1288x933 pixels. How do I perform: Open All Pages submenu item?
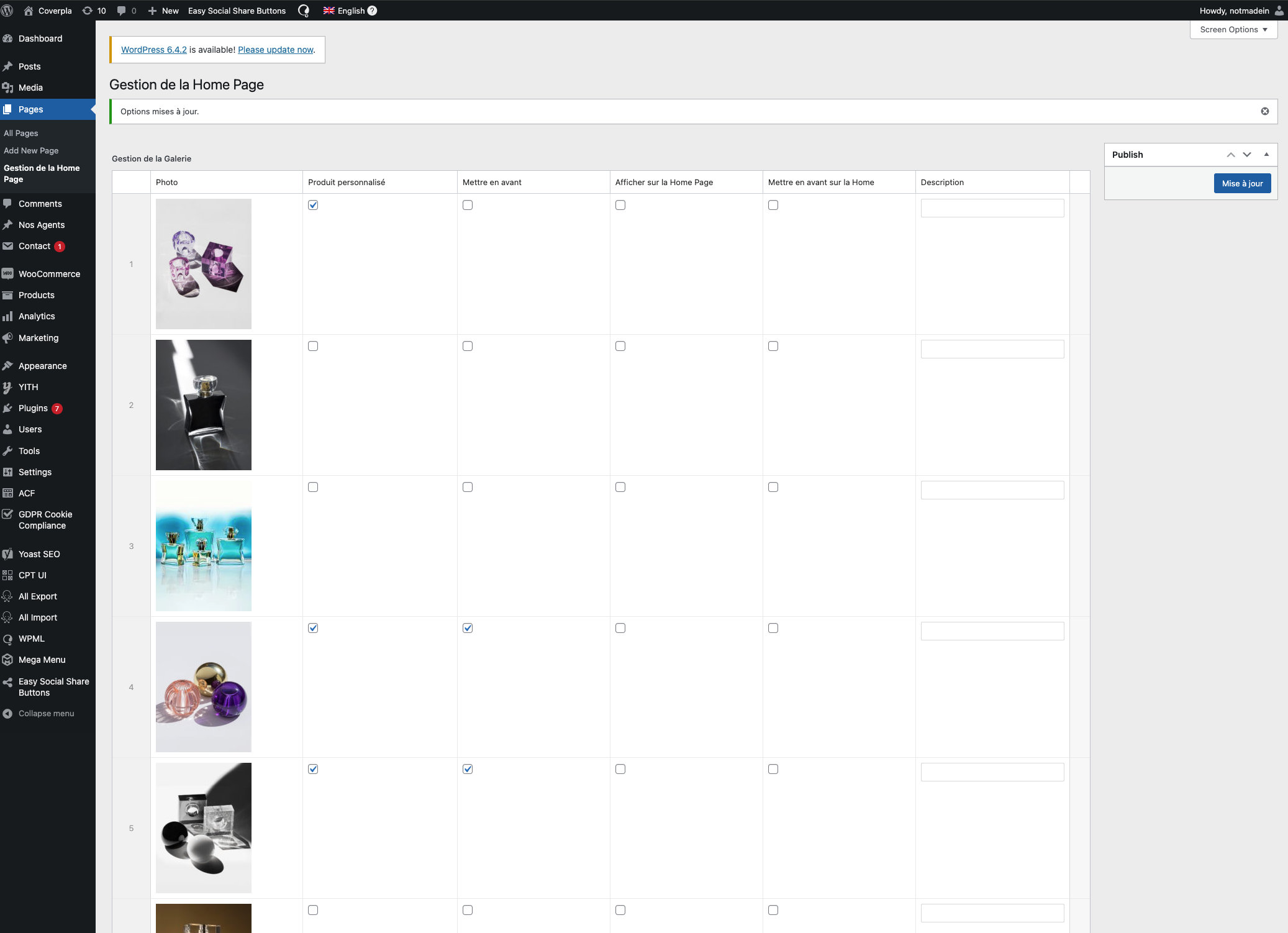coord(21,133)
